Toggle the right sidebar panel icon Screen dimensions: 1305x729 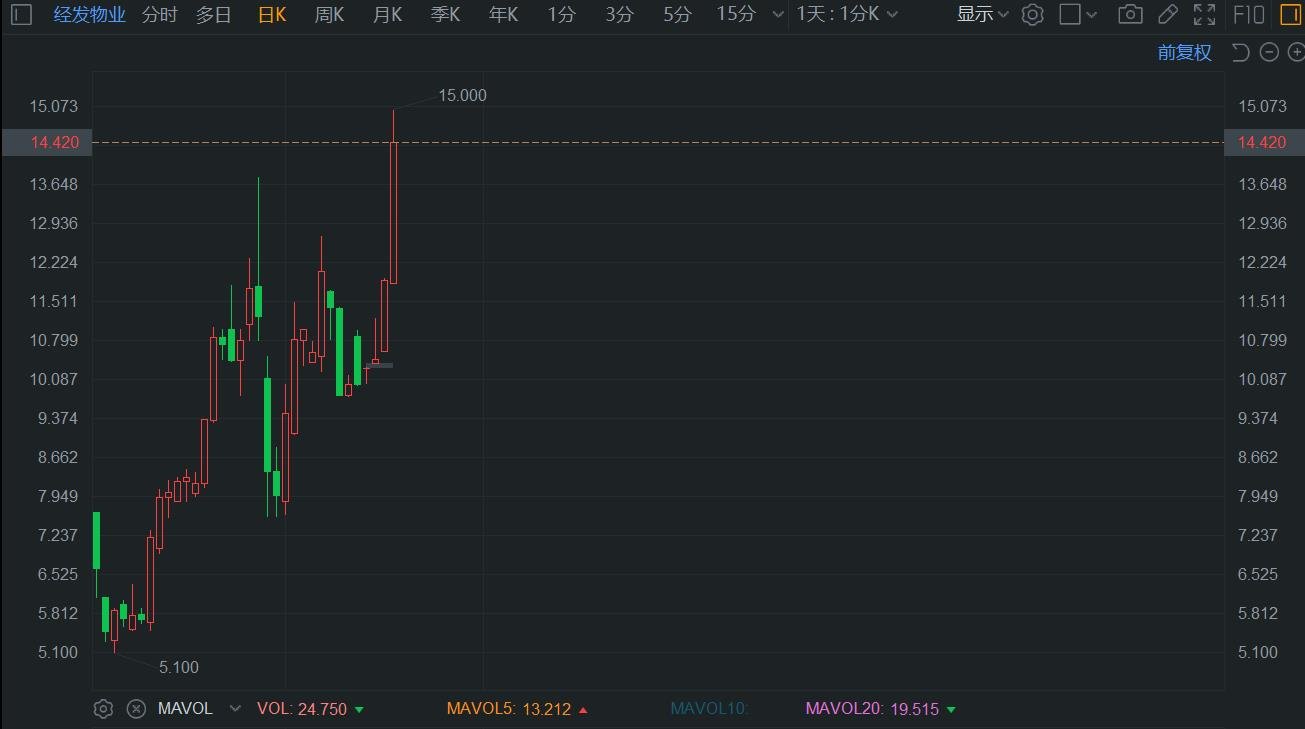1290,15
